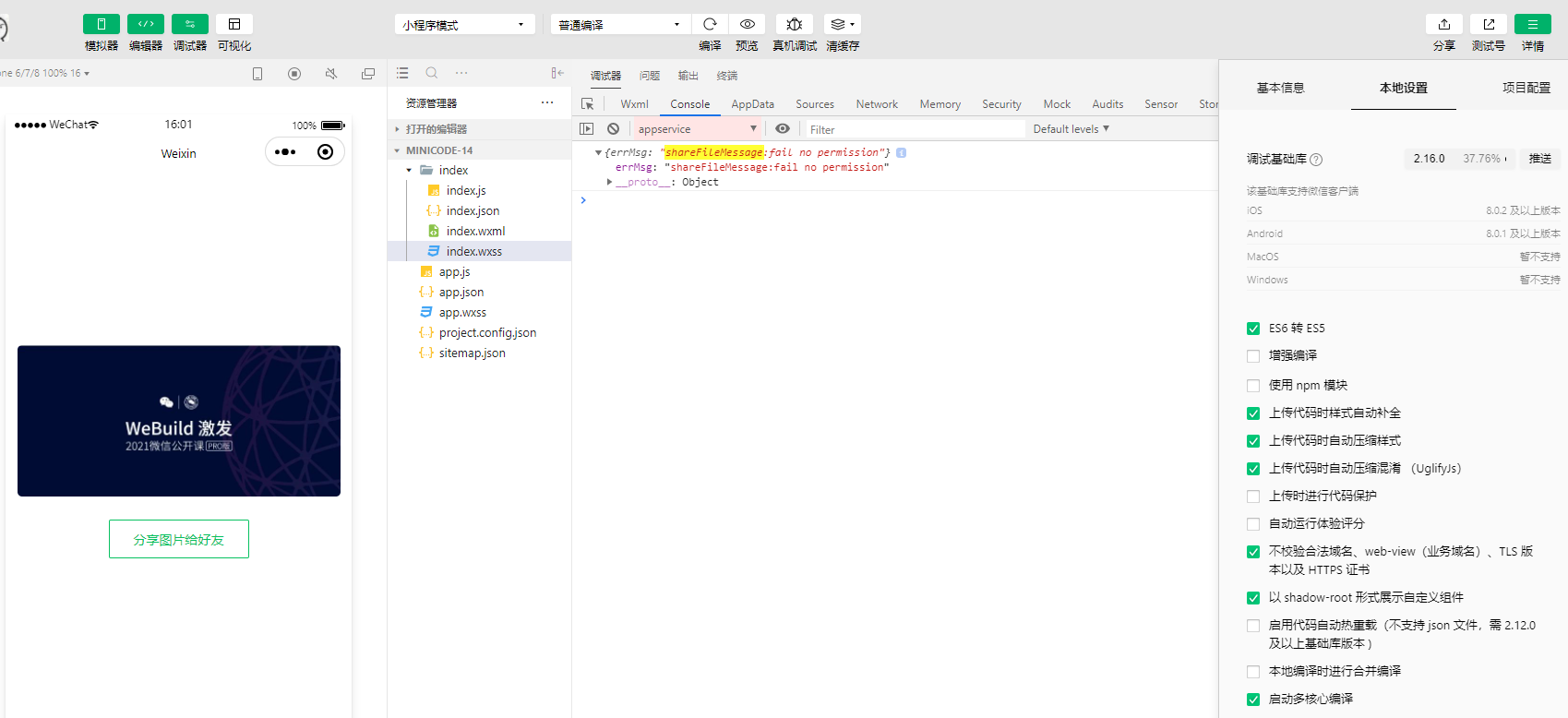Open search in the explorer sidebar
Viewport: 1568px width, 718px height.
pyautogui.click(x=432, y=73)
